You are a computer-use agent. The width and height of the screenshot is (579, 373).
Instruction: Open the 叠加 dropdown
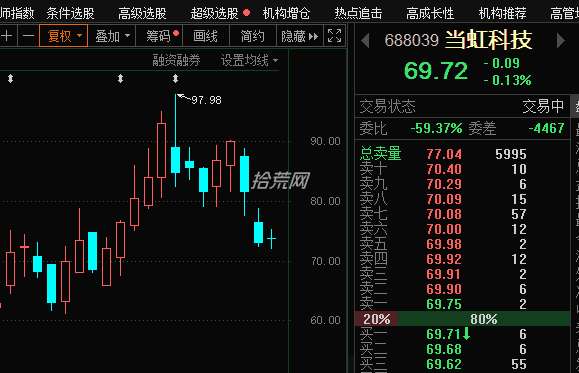click(x=112, y=36)
